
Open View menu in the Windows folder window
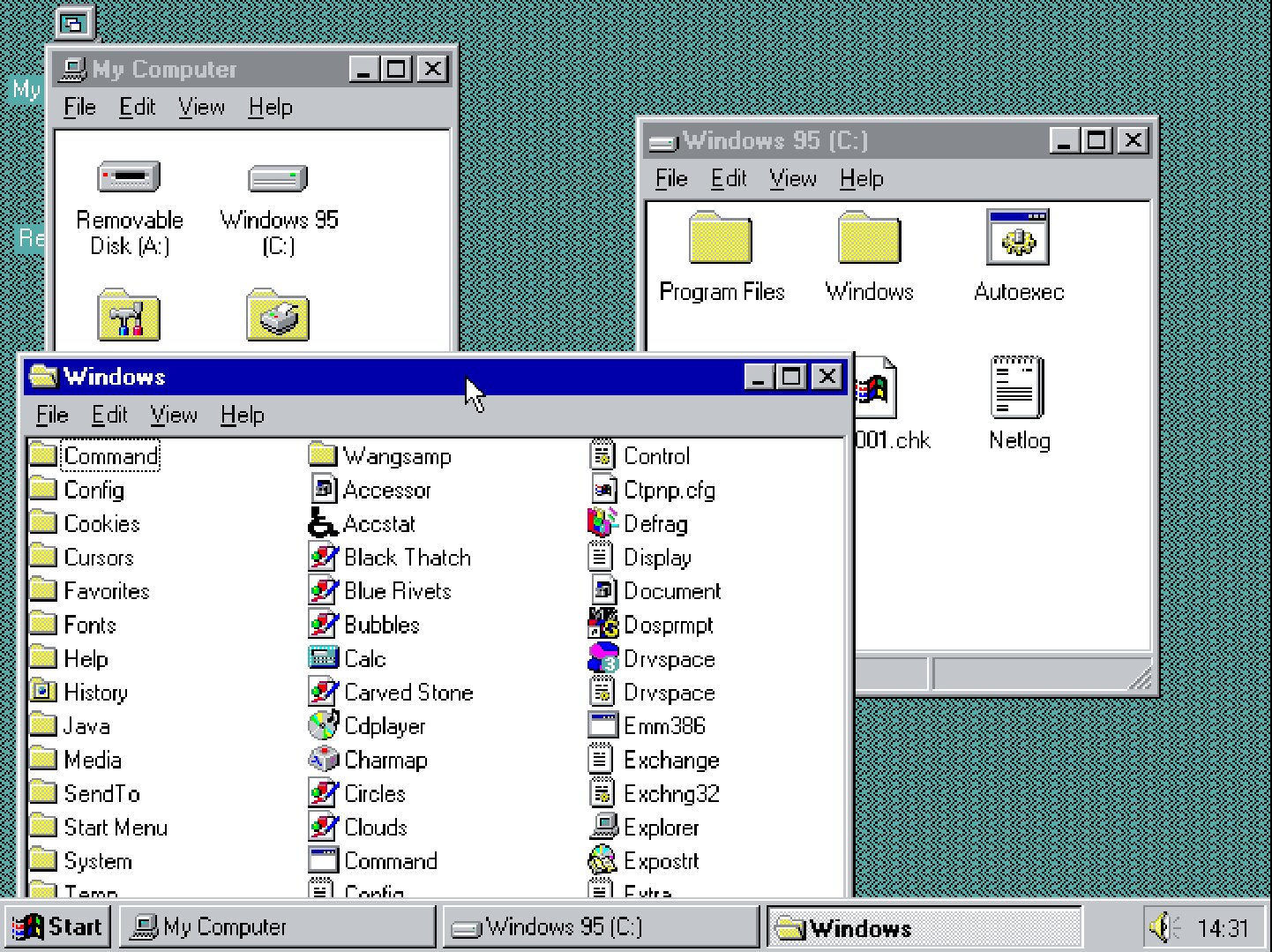pos(173,415)
